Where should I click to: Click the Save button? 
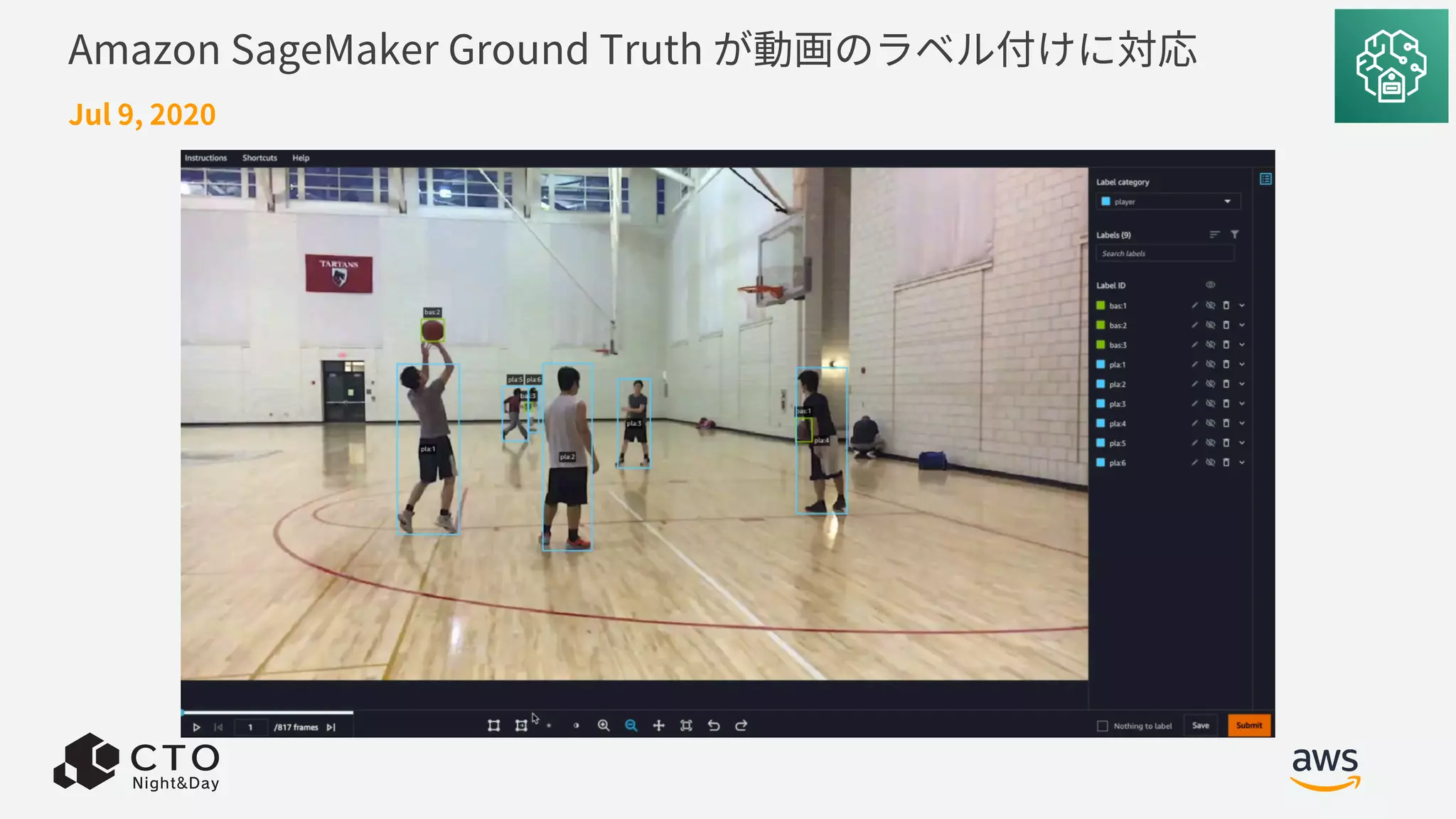[1201, 726]
